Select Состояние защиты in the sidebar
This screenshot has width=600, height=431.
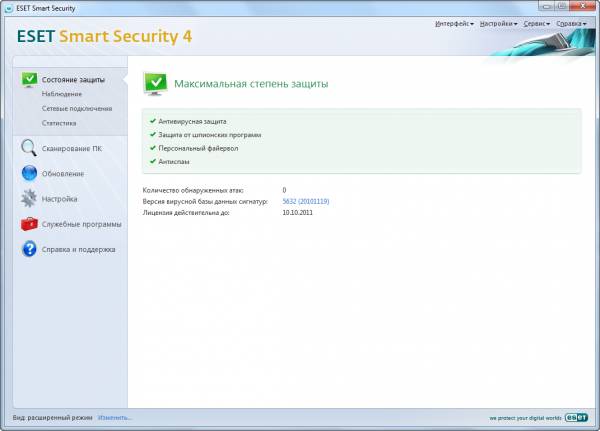click(x=73, y=80)
